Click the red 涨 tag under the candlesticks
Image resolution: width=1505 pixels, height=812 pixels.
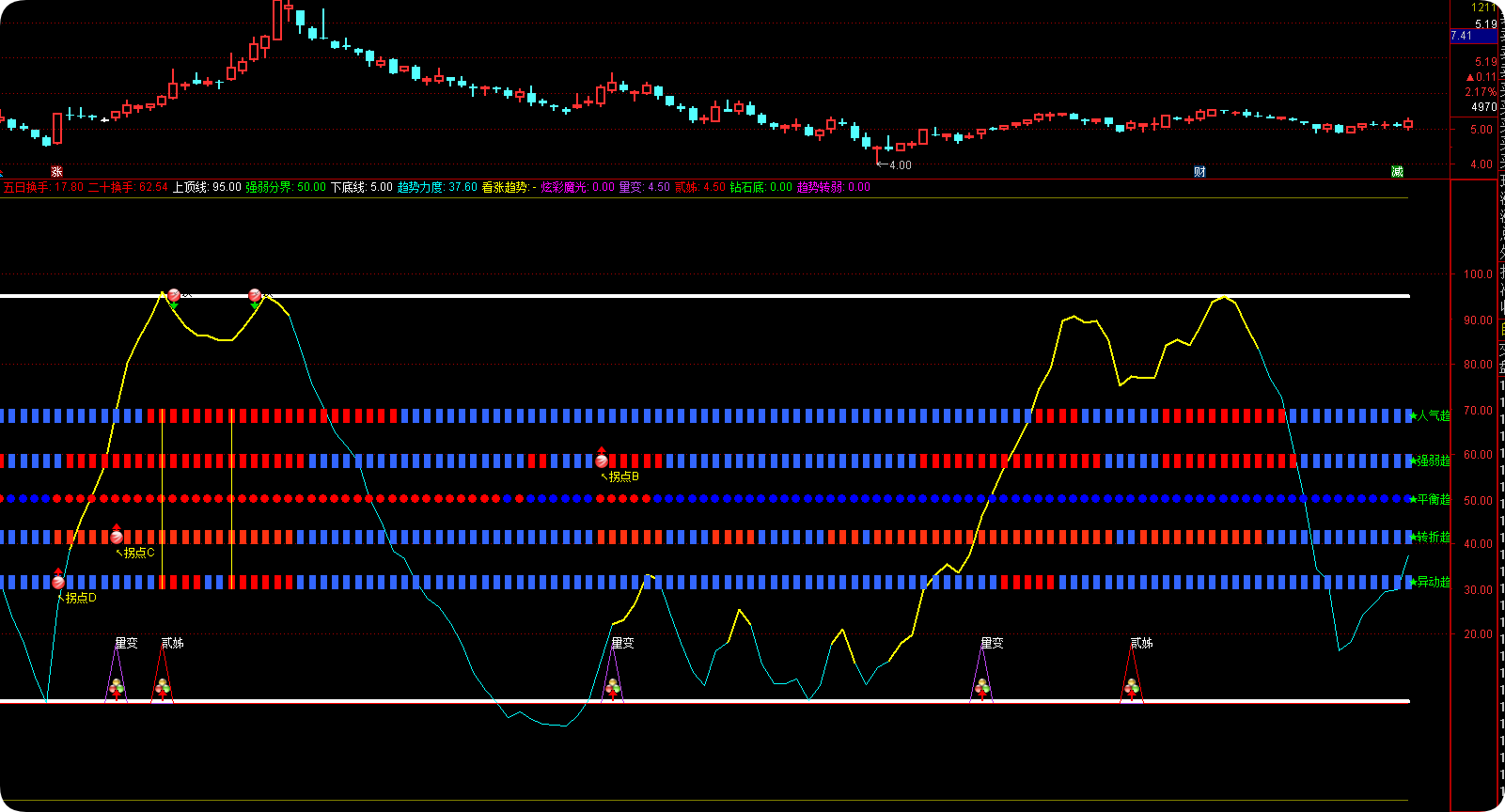[56, 171]
